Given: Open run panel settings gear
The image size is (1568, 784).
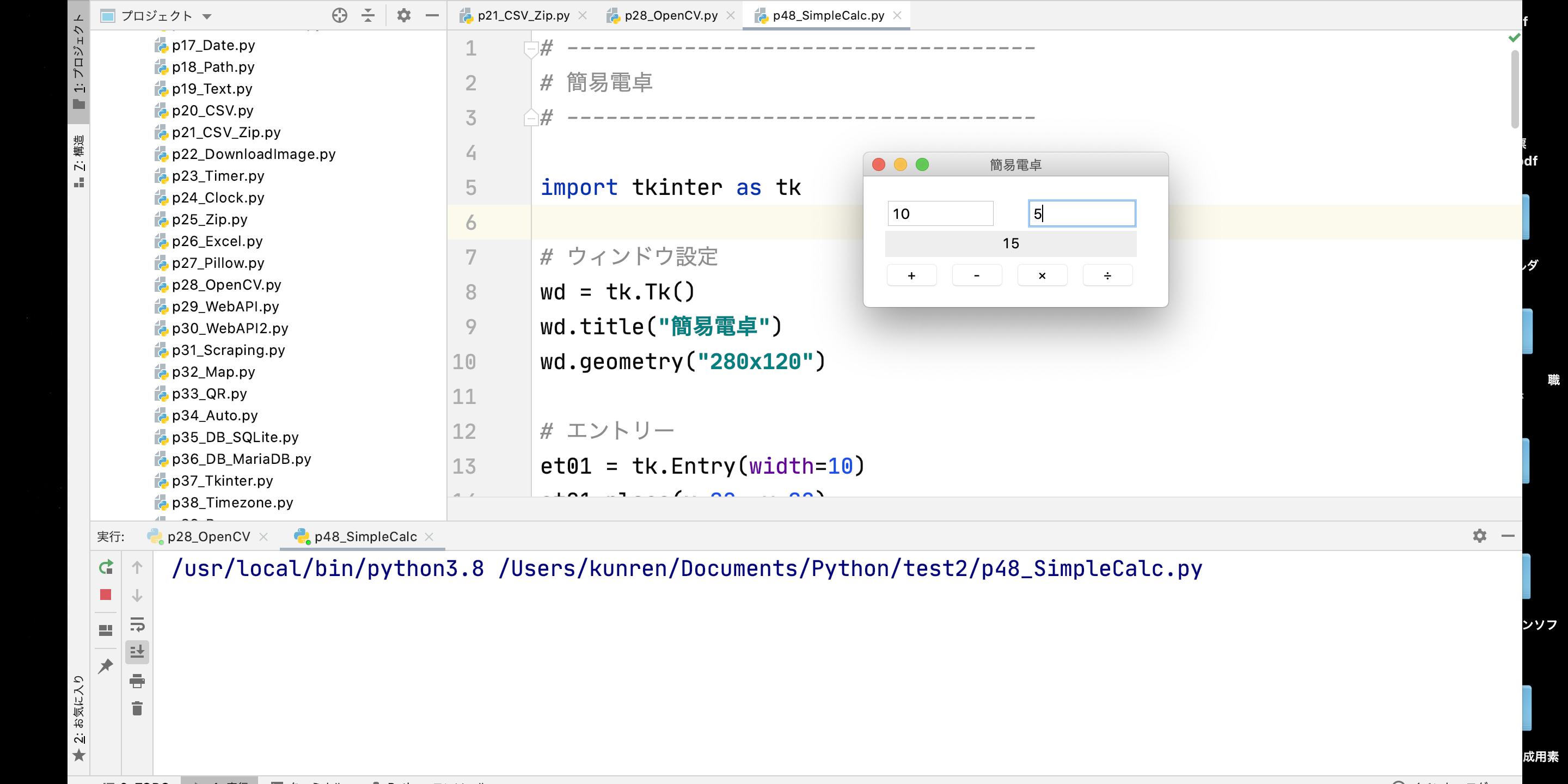Looking at the screenshot, I should coord(1479,536).
